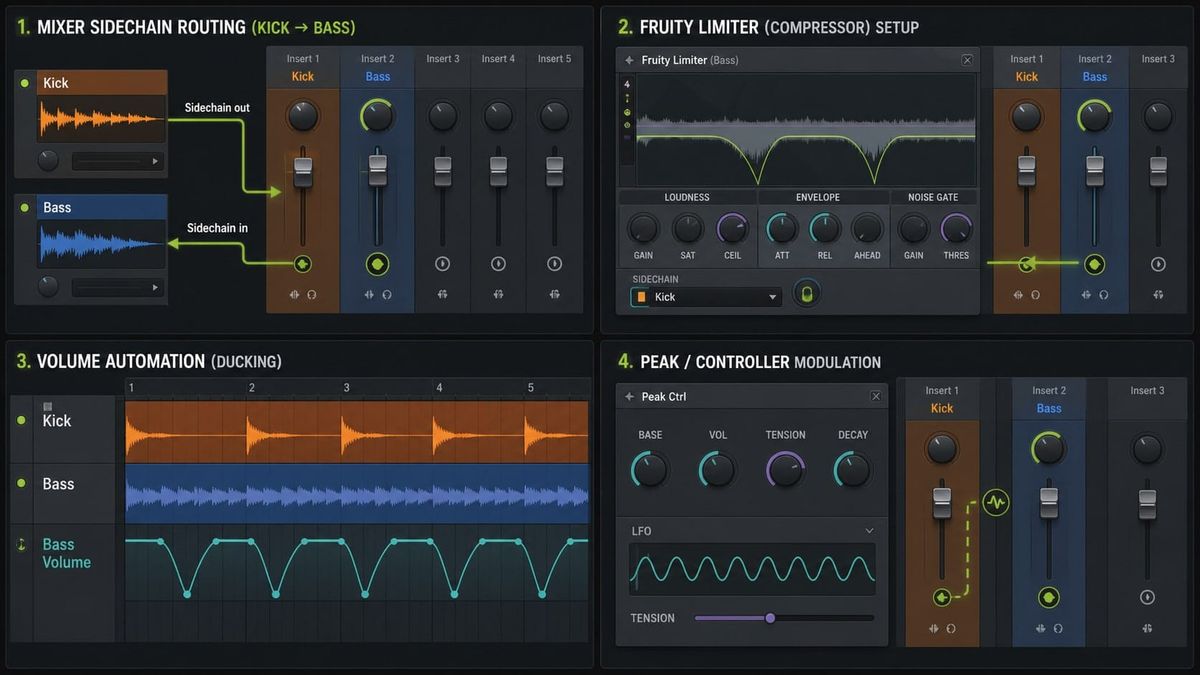Click the SAT knob in Fruity Limiter
This screenshot has width=1200, height=675.
pos(688,229)
